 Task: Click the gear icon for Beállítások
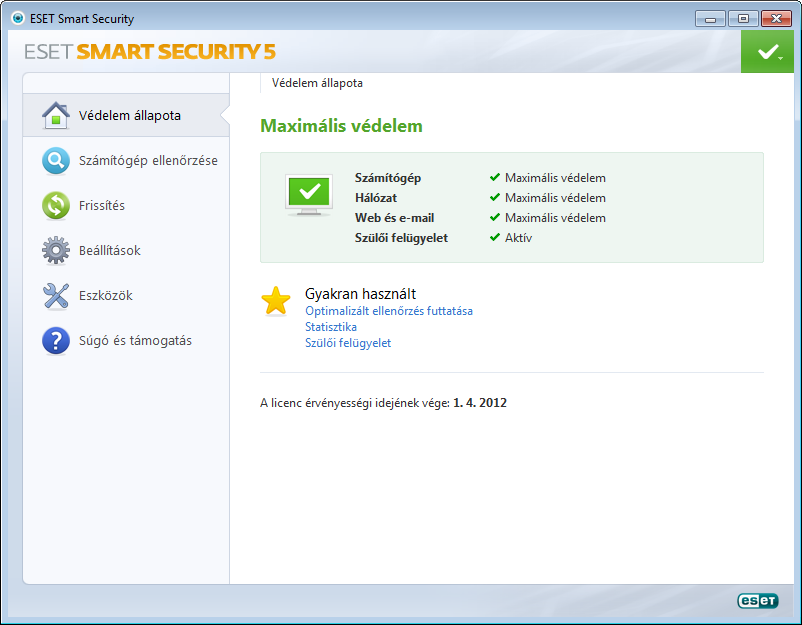coord(56,251)
